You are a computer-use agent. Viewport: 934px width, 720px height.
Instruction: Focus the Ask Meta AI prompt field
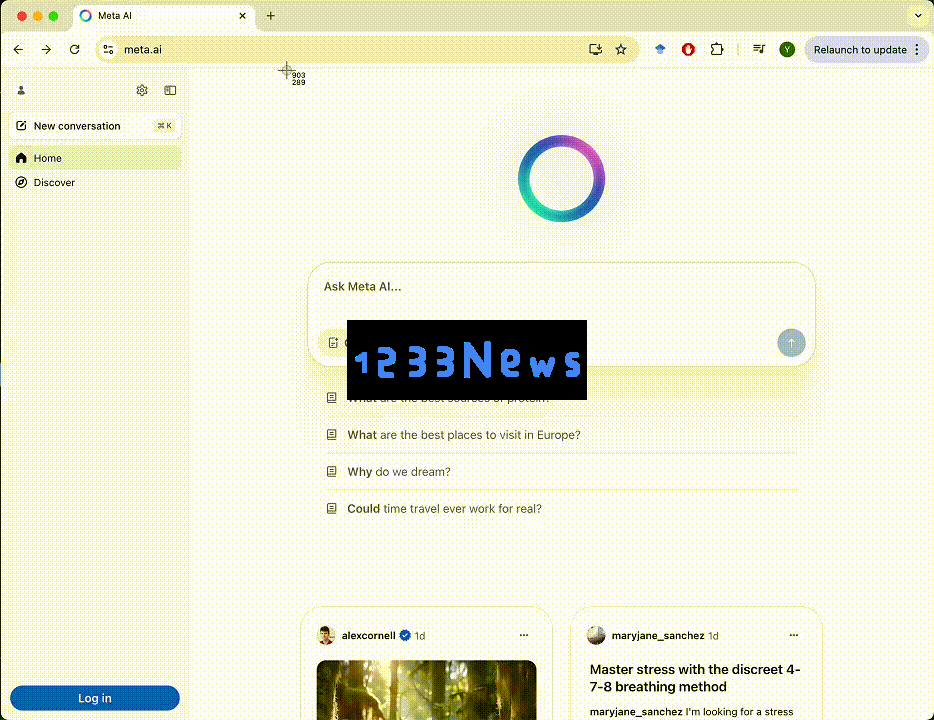[x=561, y=287]
